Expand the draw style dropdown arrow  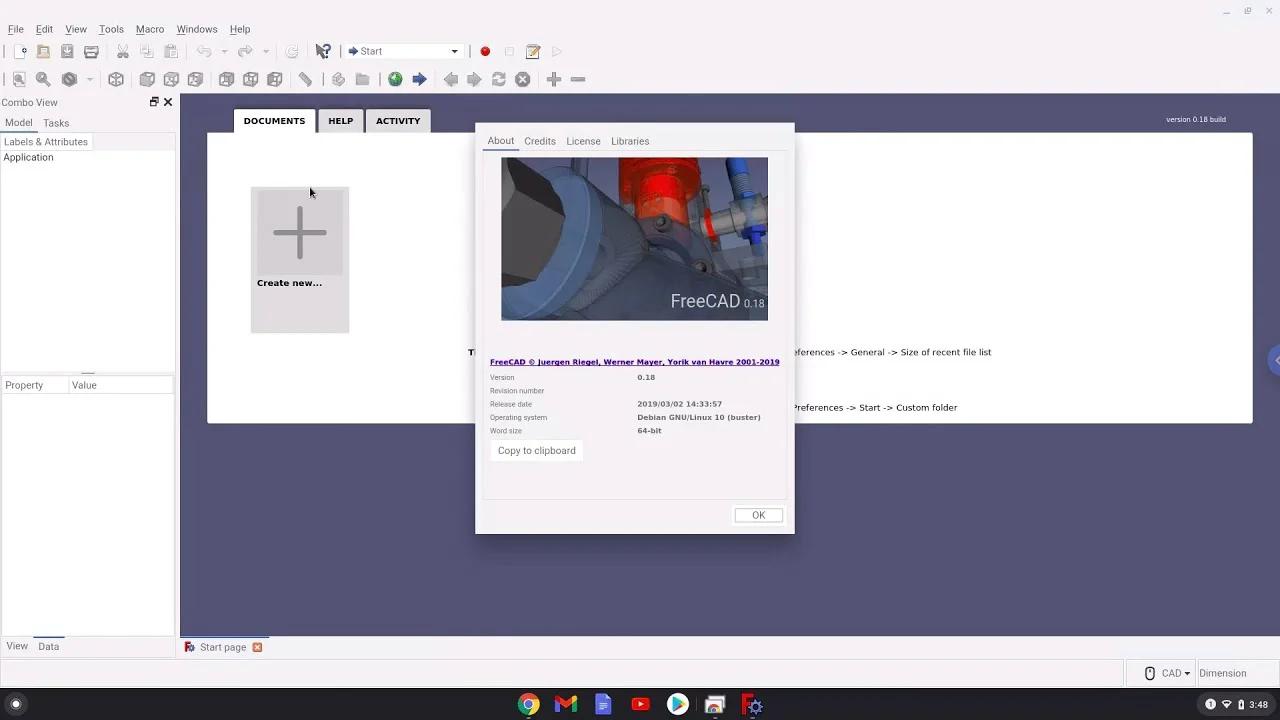(88, 80)
